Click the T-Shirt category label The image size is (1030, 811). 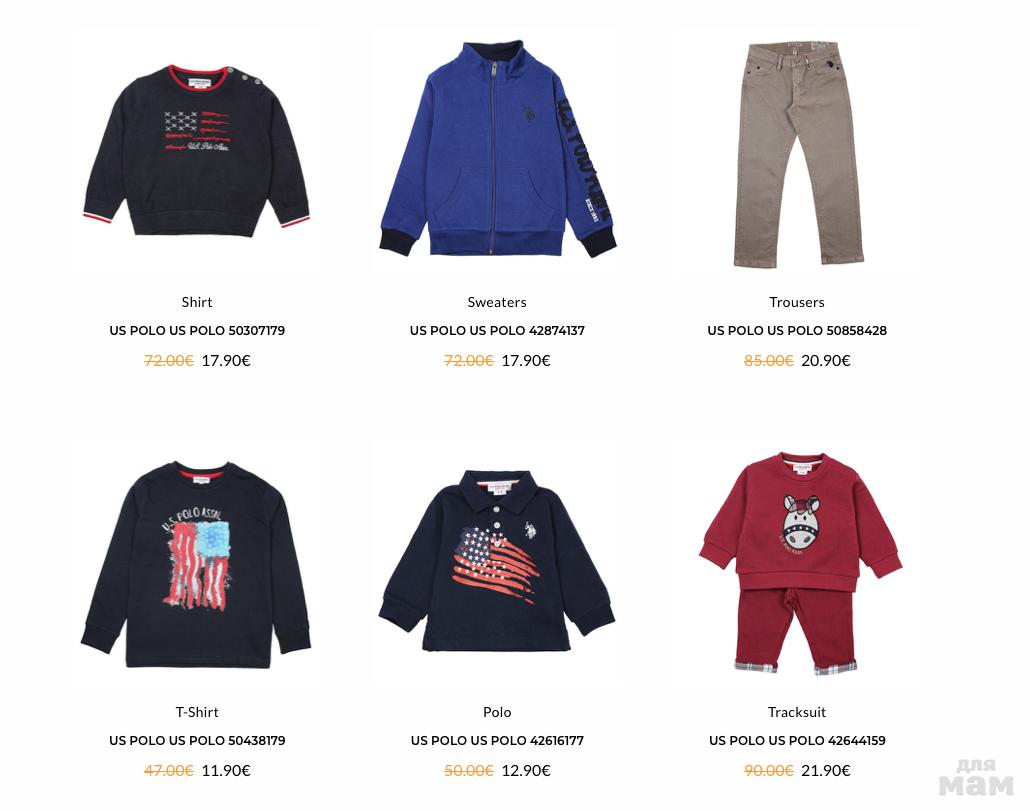point(196,712)
